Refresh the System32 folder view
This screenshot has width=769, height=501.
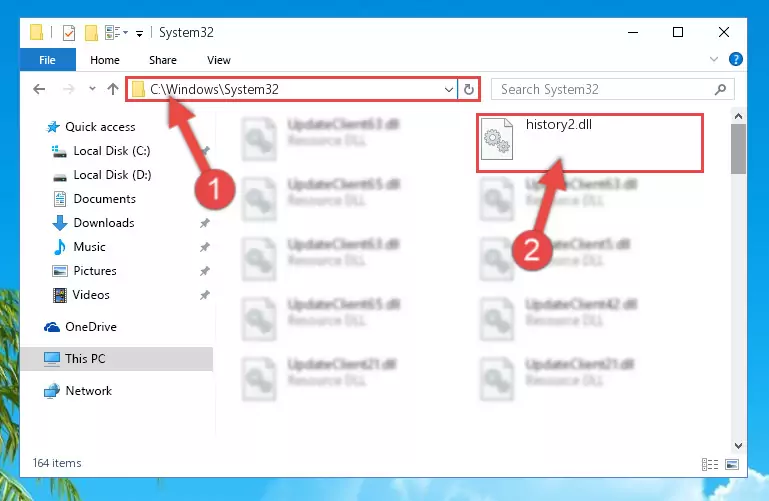coord(468,89)
